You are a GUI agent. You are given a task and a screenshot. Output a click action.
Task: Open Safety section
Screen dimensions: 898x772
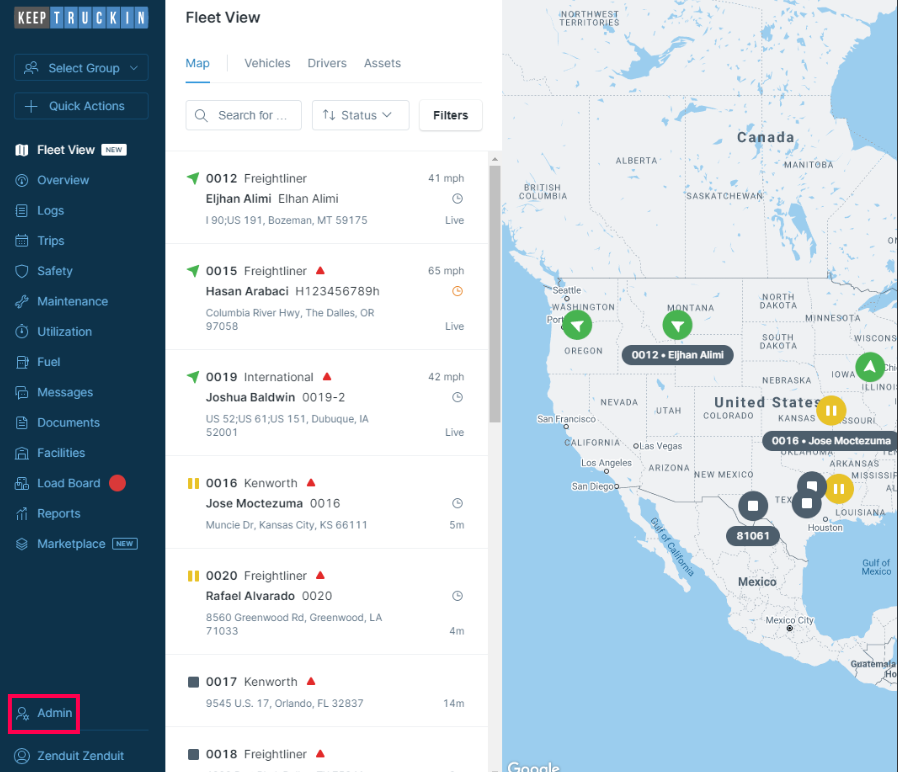(54, 271)
